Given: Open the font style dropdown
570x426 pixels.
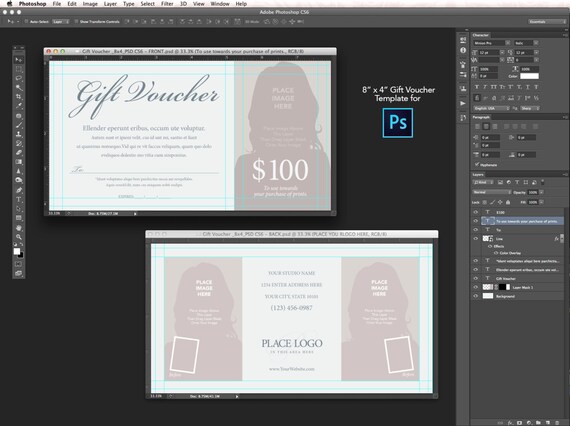Looking at the screenshot, I should point(536,43).
